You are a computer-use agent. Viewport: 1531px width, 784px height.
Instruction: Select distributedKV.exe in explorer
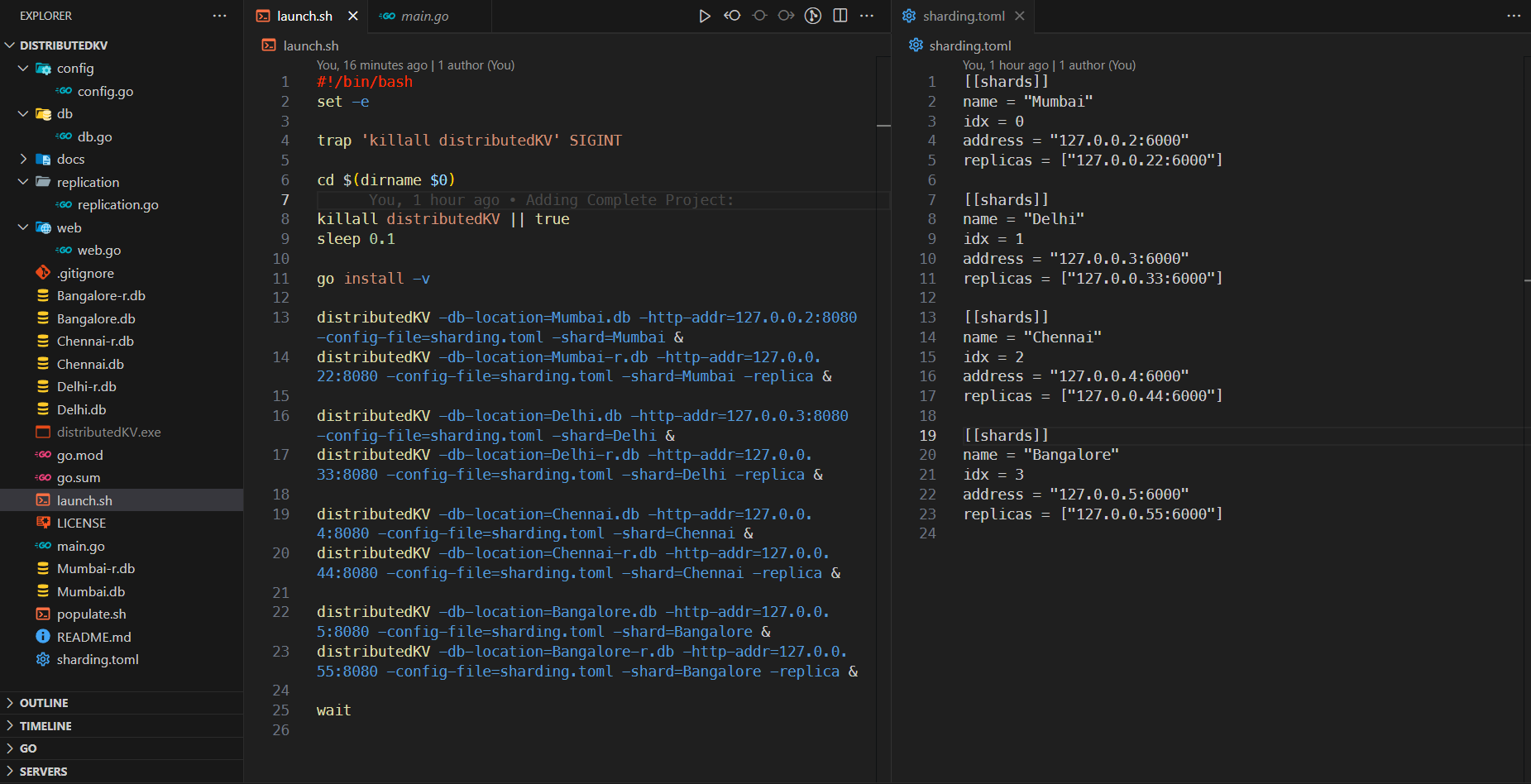click(x=108, y=432)
